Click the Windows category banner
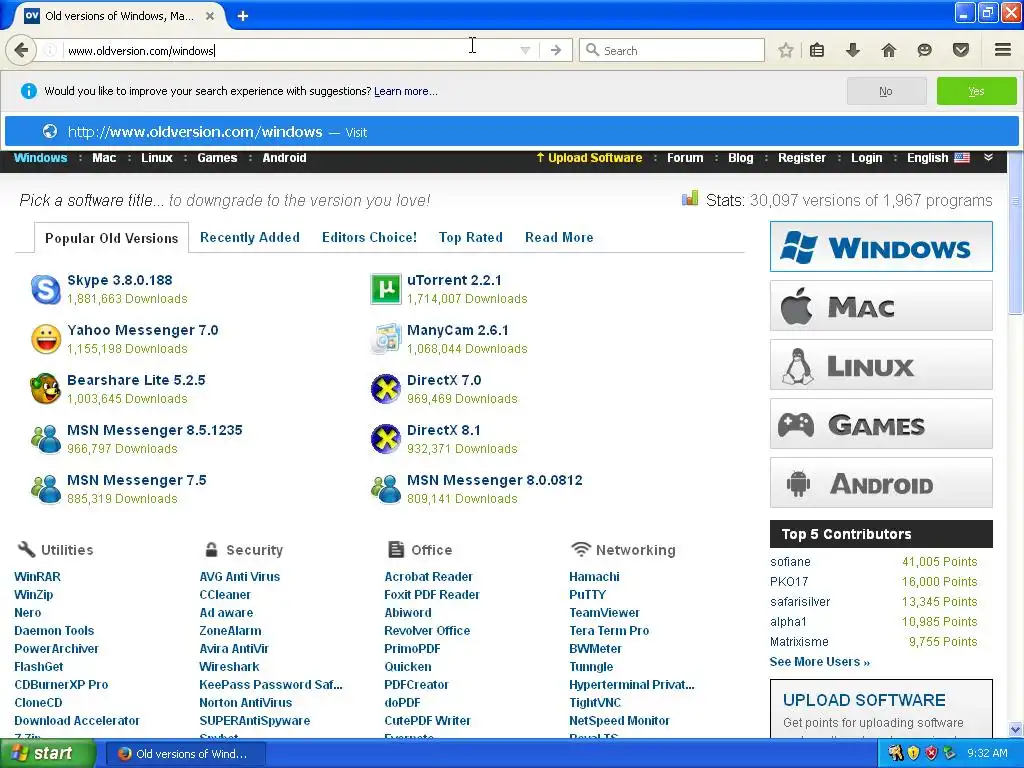Viewport: 1024px width, 768px height. click(x=881, y=247)
